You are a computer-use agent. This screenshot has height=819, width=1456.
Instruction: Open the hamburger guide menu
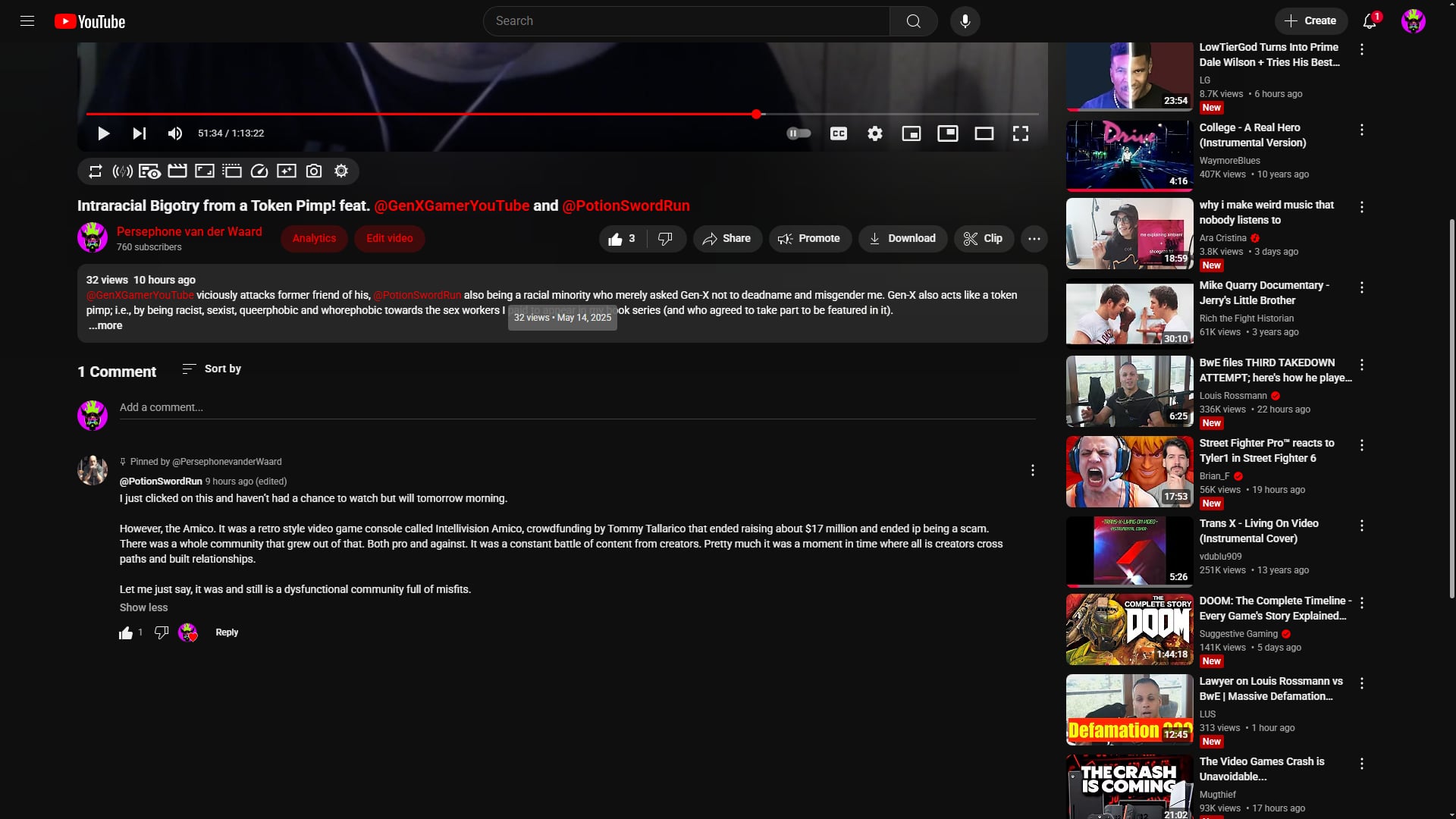pos(27,21)
